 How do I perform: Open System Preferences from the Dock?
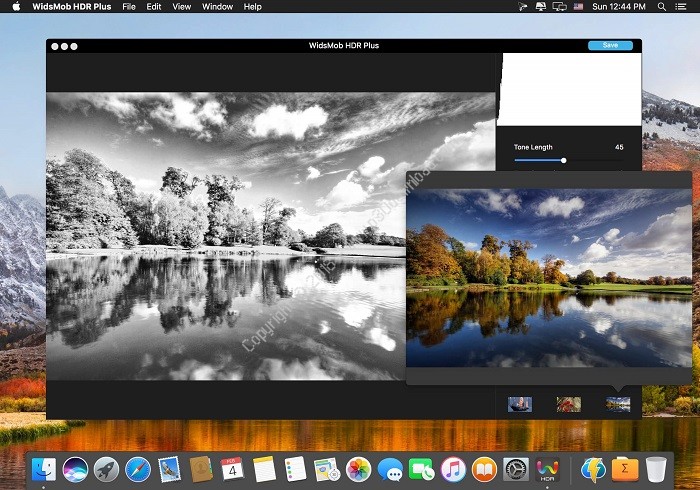(515, 468)
